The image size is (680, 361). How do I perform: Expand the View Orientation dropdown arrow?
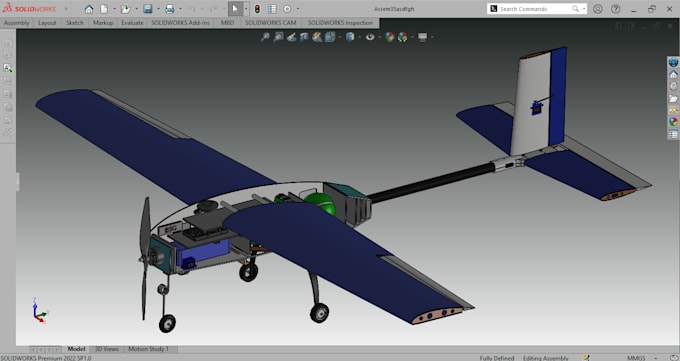(339, 37)
